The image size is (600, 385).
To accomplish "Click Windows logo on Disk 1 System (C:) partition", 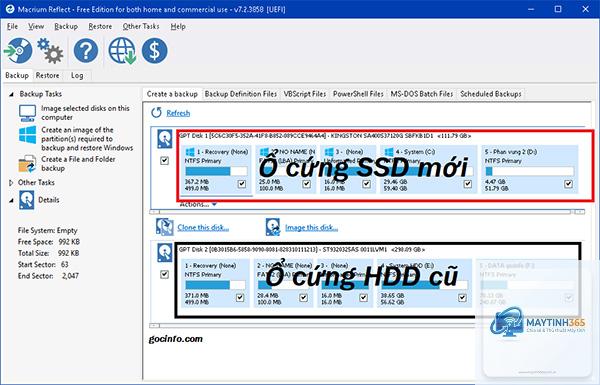I will tap(389, 152).
